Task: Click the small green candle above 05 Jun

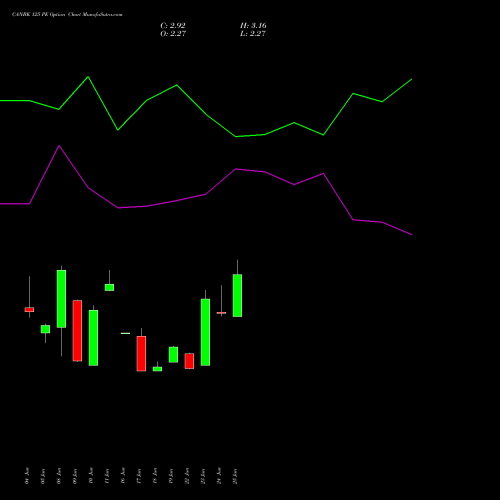Action: [x=45, y=329]
